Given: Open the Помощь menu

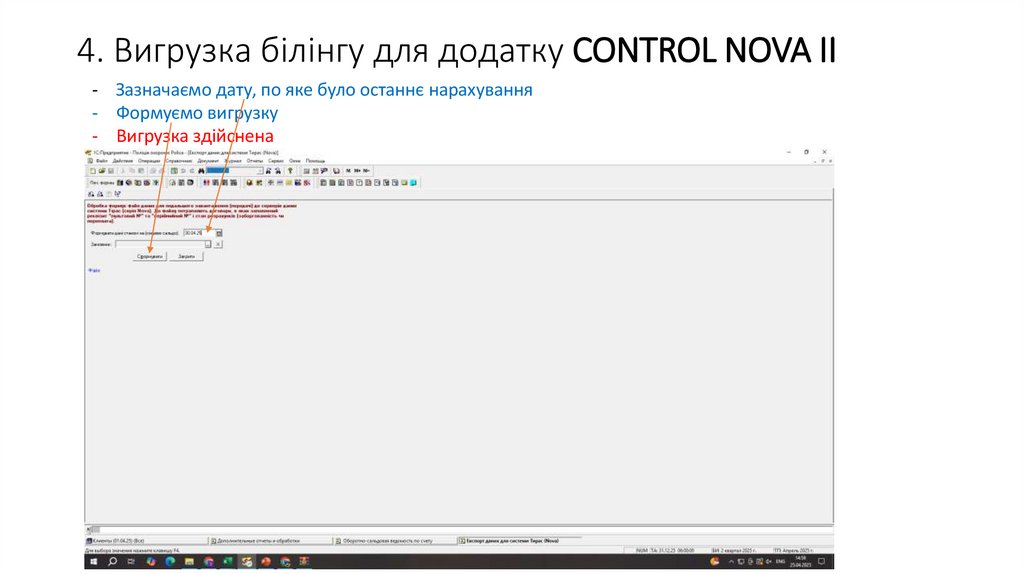Looking at the screenshot, I should pos(315,161).
